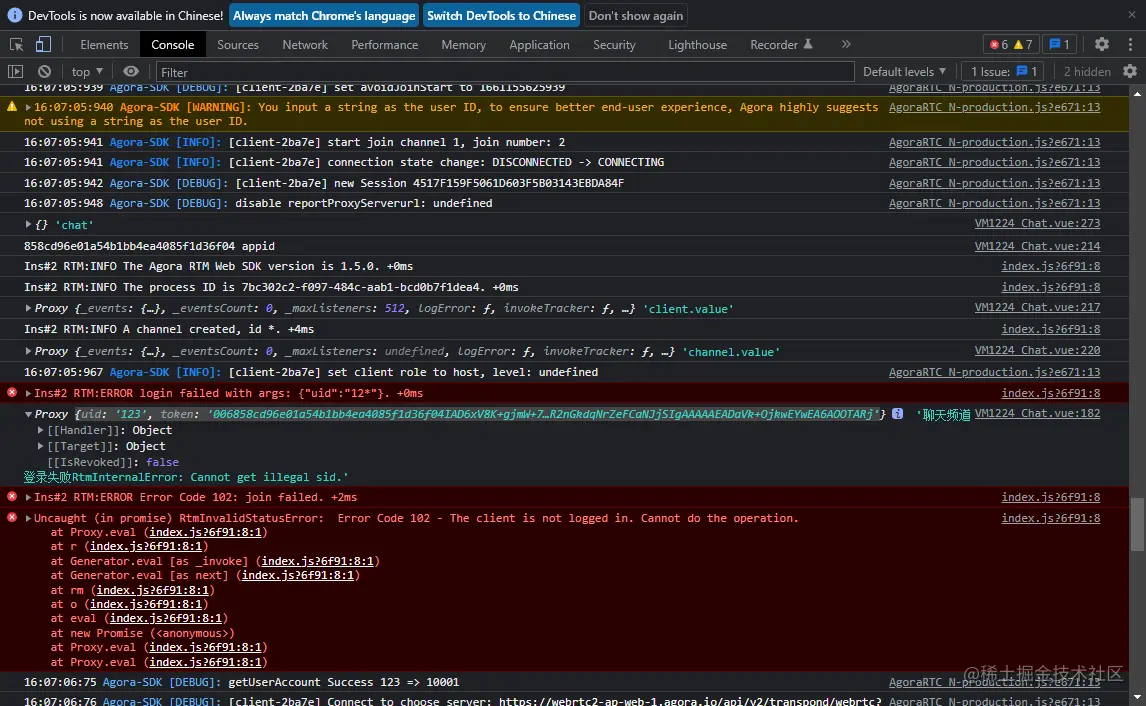Activate the inspect element picker icon
This screenshot has width=1146, height=706.
pyautogui.click(x=16, y=45)
